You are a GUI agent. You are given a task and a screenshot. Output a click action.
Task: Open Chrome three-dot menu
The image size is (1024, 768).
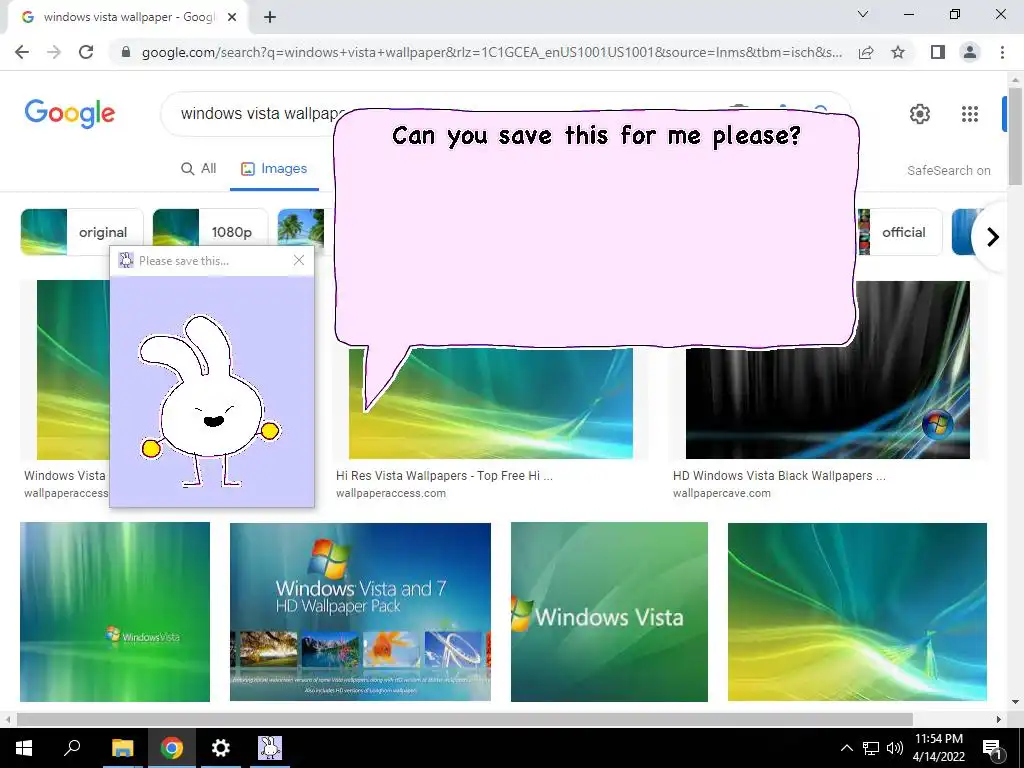click(1002, 52)
